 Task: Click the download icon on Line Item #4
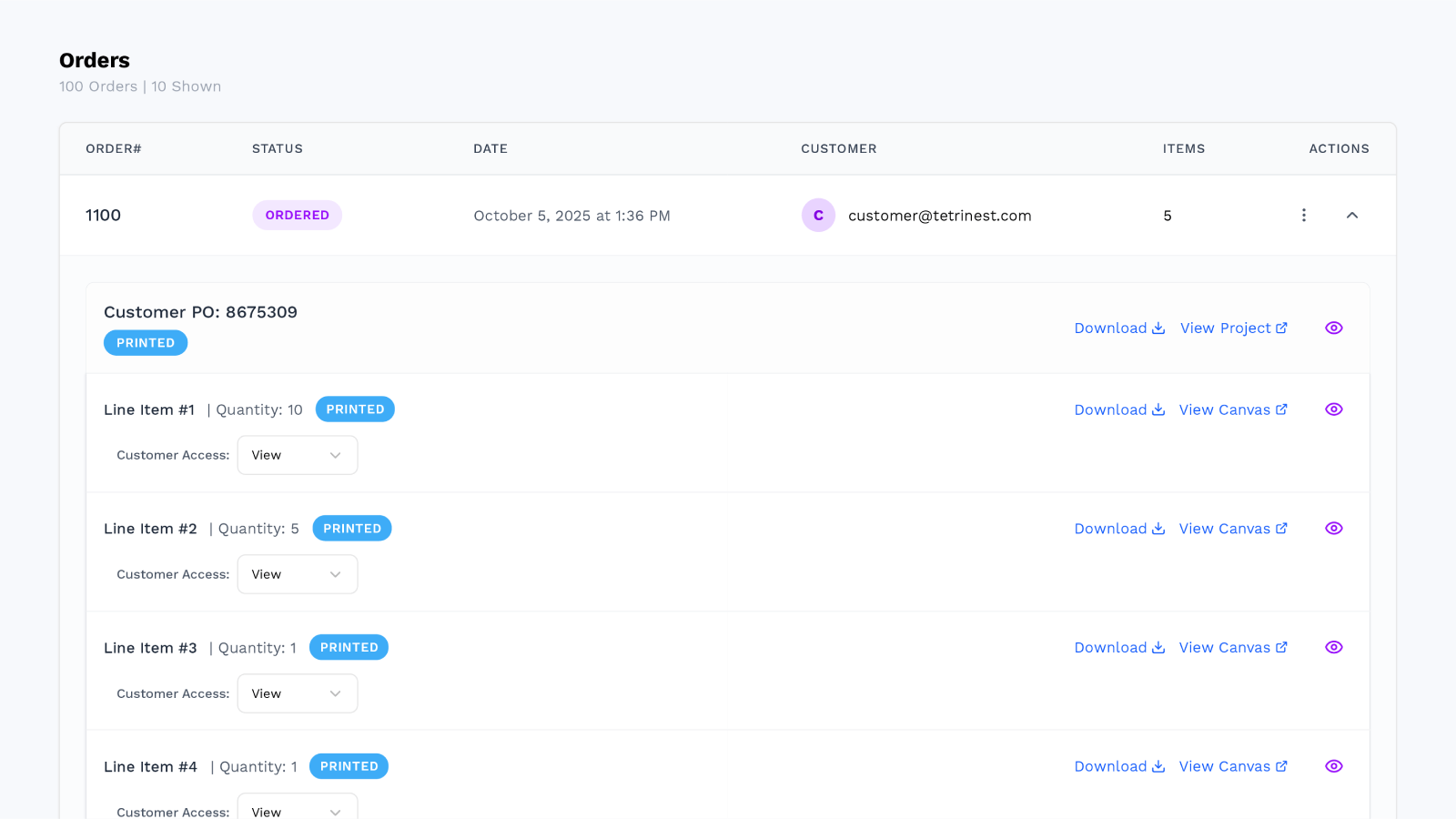coord(1158,766)
